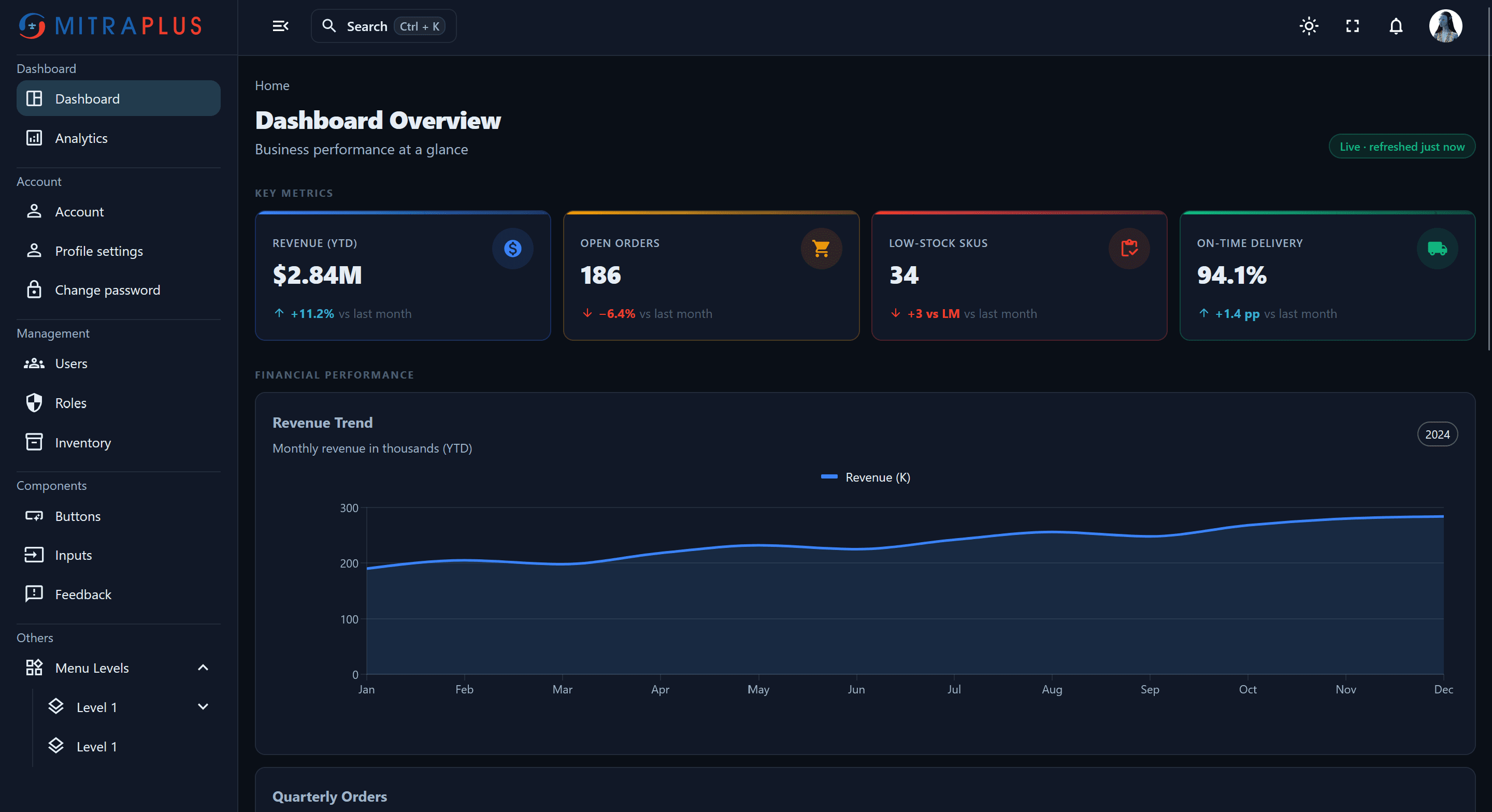The height and width of the screenshot is (812, 1492).
Task: Click the clipboard icon on Low-Stock SKUs card
Action: [x=1129, y=249]
